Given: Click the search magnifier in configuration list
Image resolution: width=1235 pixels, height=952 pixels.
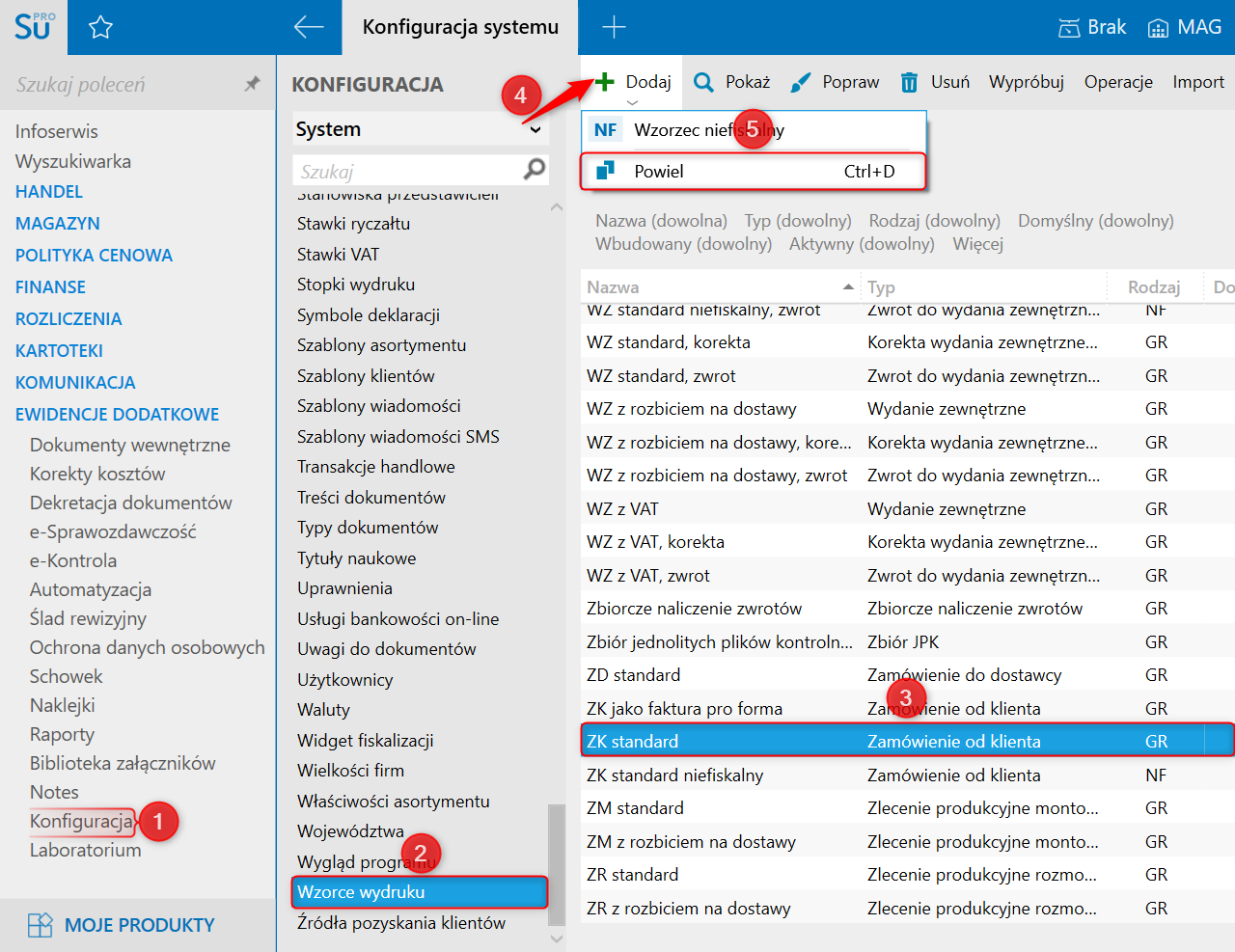Looking at the screenshot, I should 534,171.
